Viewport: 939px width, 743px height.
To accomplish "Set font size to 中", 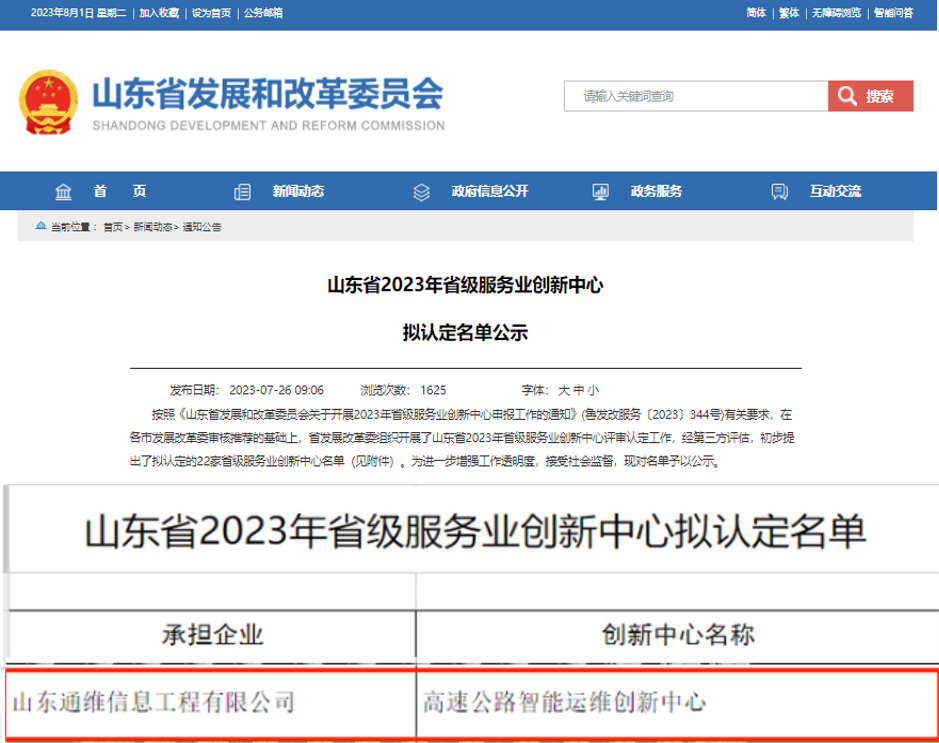I will point(578,390).
